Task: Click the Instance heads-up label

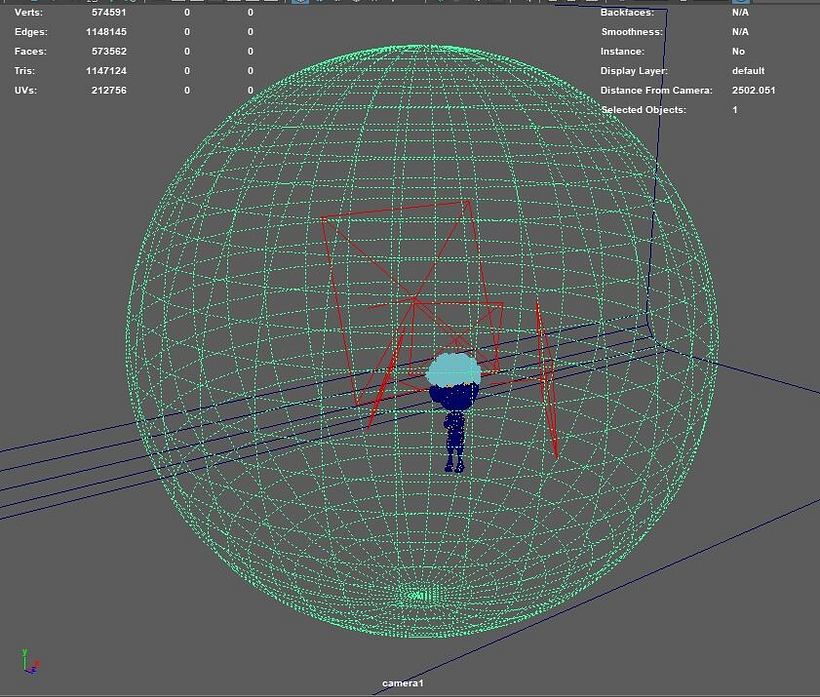Action: (x=622, y=51)
